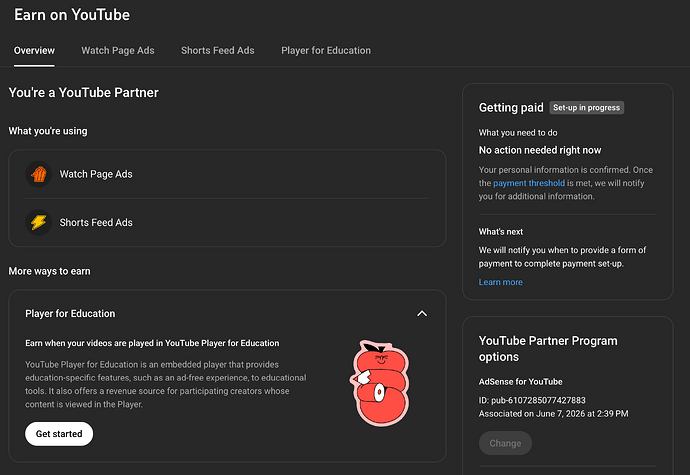
Task: Click the Set-up in progress badge
Action: point(587,108)
